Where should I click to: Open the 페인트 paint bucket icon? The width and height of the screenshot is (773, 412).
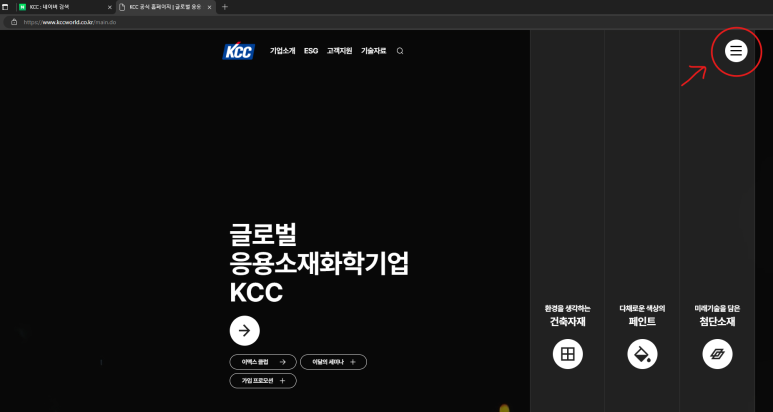642,354
